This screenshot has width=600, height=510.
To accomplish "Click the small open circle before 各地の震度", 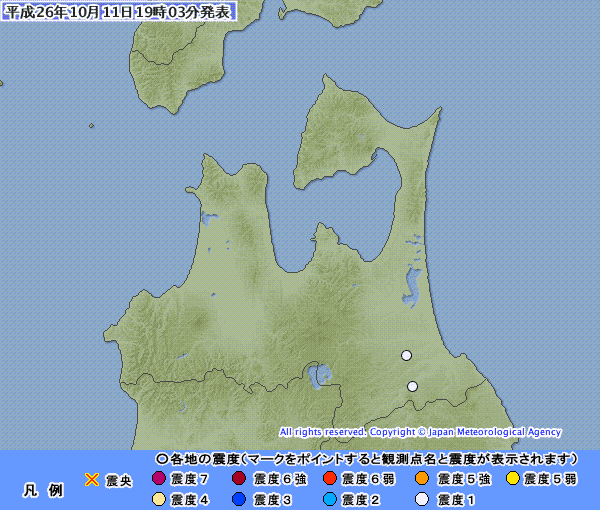I will tap(162, 458).
